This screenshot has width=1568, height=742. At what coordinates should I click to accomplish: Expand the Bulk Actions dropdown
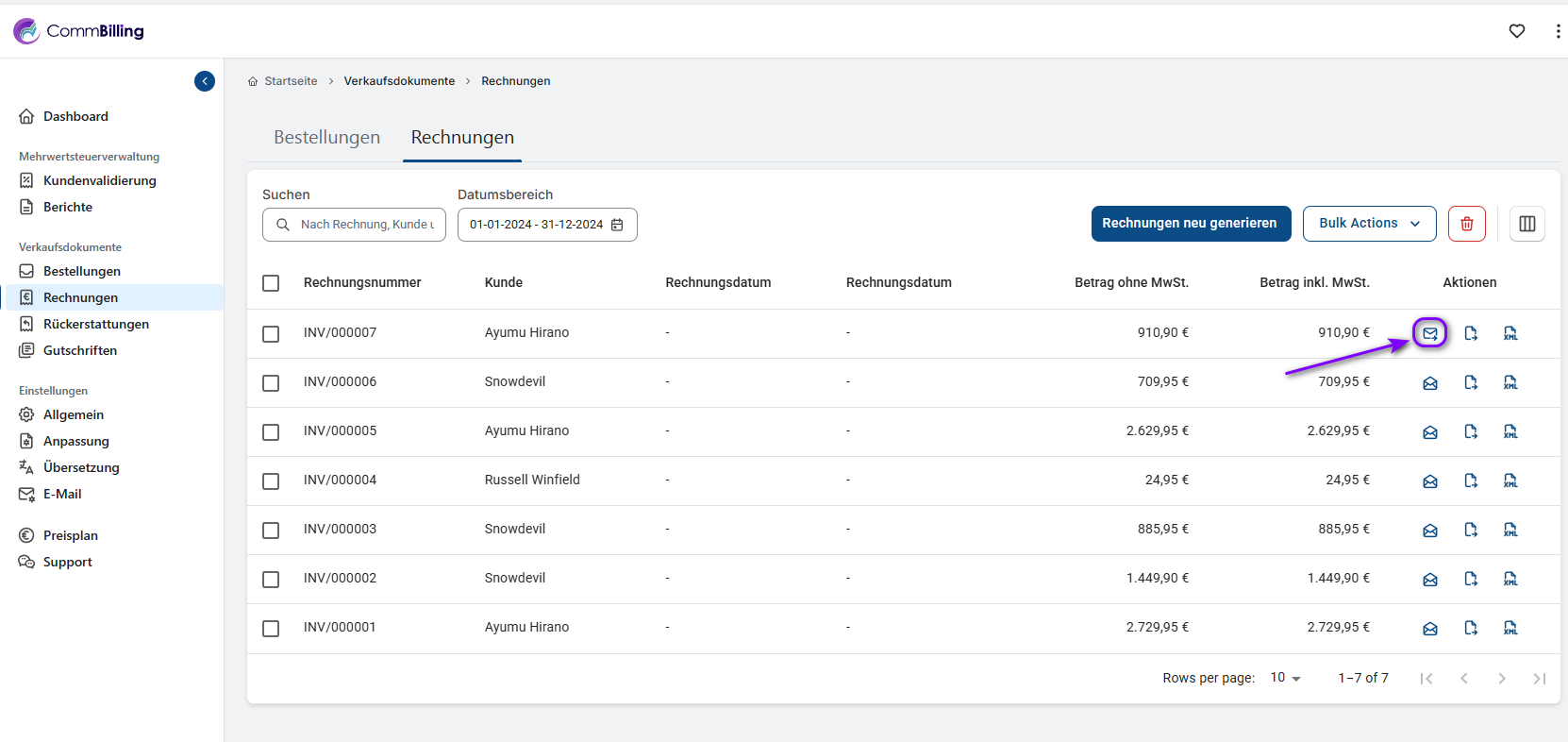tap(1369, 224)
